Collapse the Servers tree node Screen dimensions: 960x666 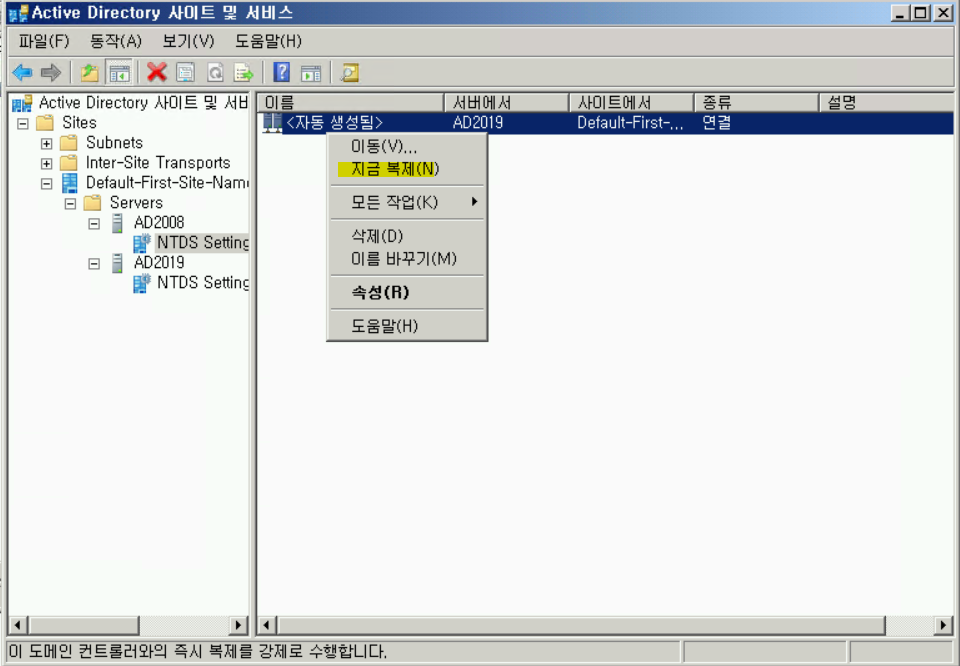70,203
